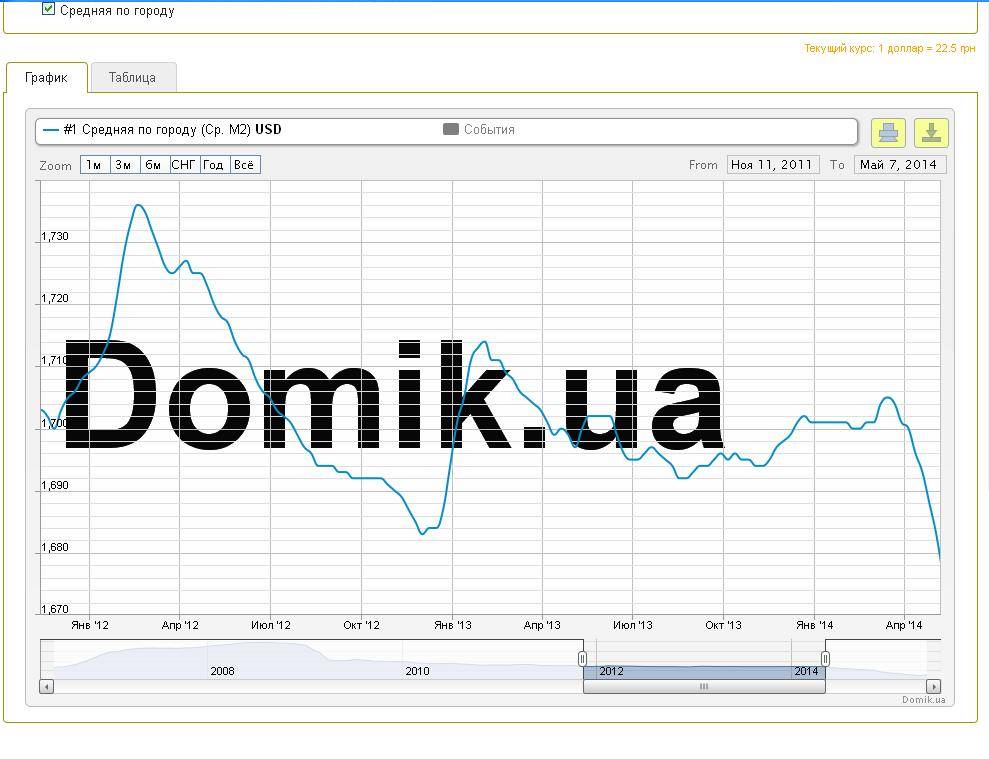Click the navigator scrollbar thumb
Viewport: 989px width, 759px height.
coord(704,686)
